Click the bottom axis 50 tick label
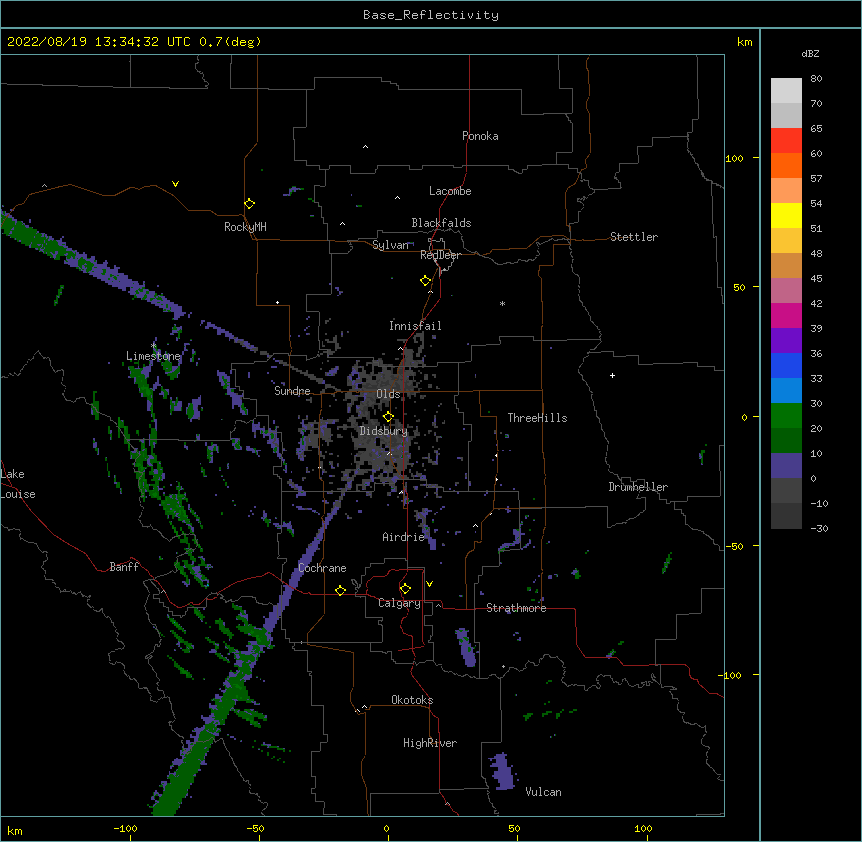The height and width of the screenshot is (842, 862). [514, 828]
